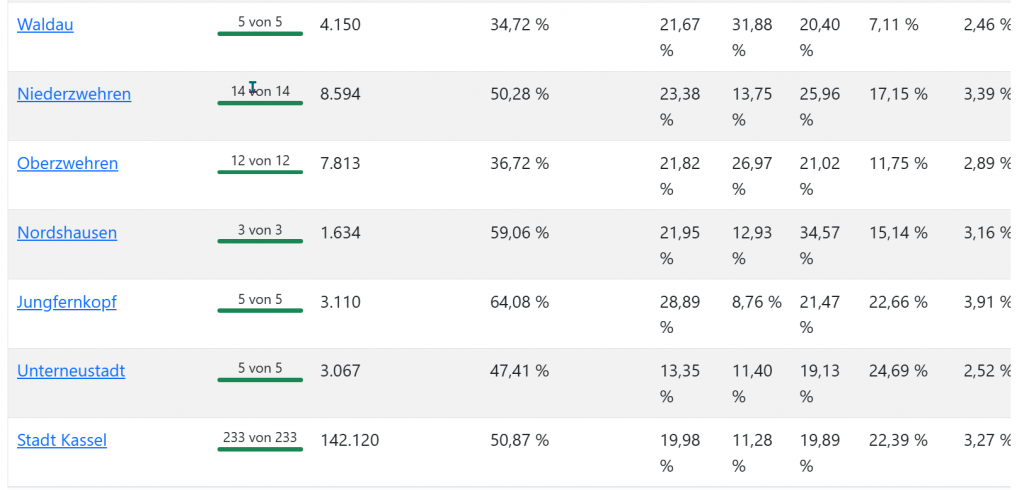Click Unterneustadt's '5 von 5' progress bar
This screenshot has height=490, width=1024.
pyautogui.click(x=260, y=372)
